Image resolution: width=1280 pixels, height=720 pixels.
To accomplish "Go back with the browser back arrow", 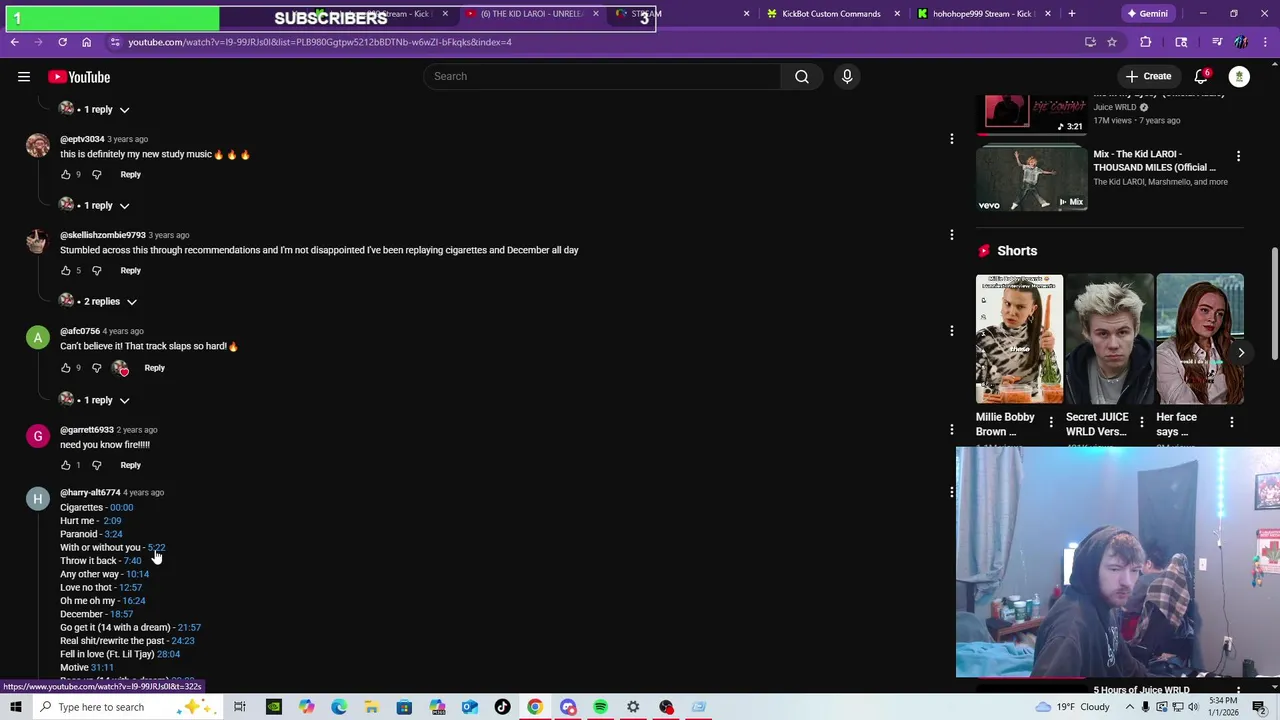I will [14, 42].
